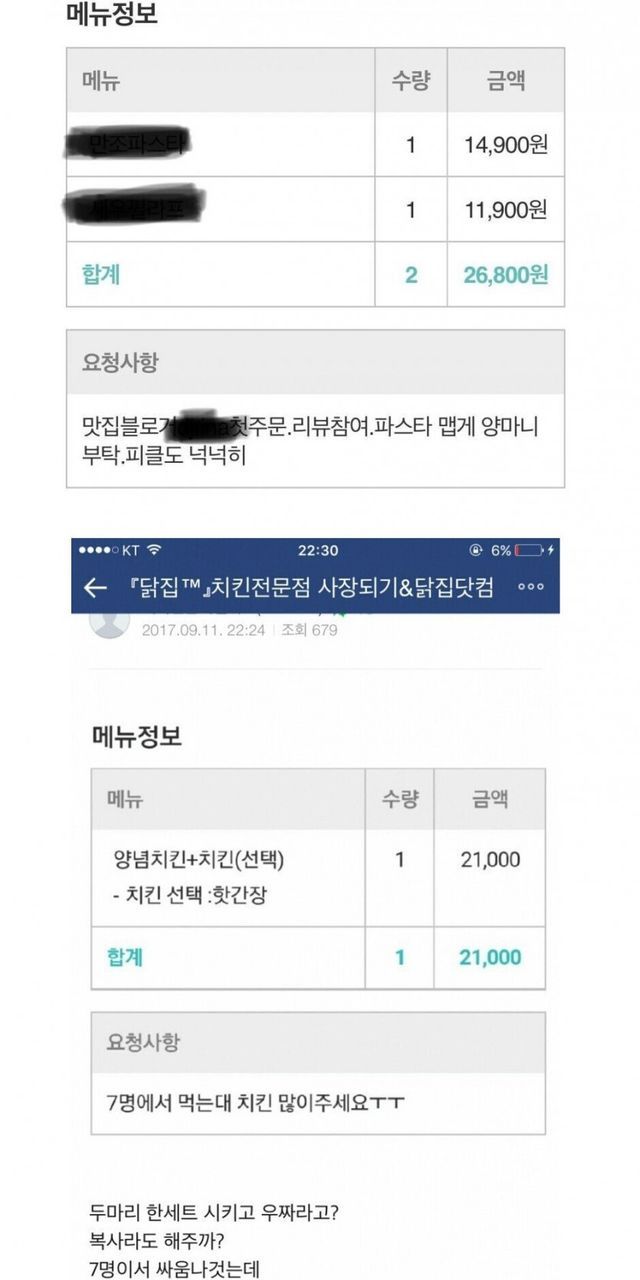Tap the author's profile avatar
This screenshot has height=1280, width=640.
(109, 622)
